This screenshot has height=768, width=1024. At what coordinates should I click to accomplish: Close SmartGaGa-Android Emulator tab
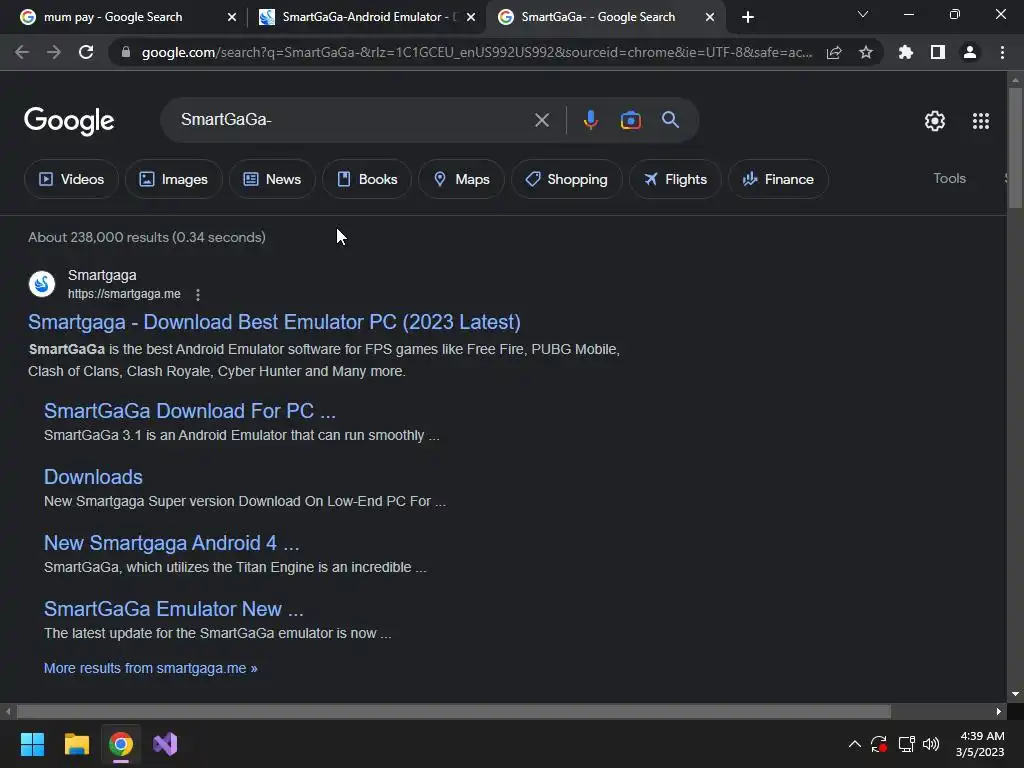(471, 17)
